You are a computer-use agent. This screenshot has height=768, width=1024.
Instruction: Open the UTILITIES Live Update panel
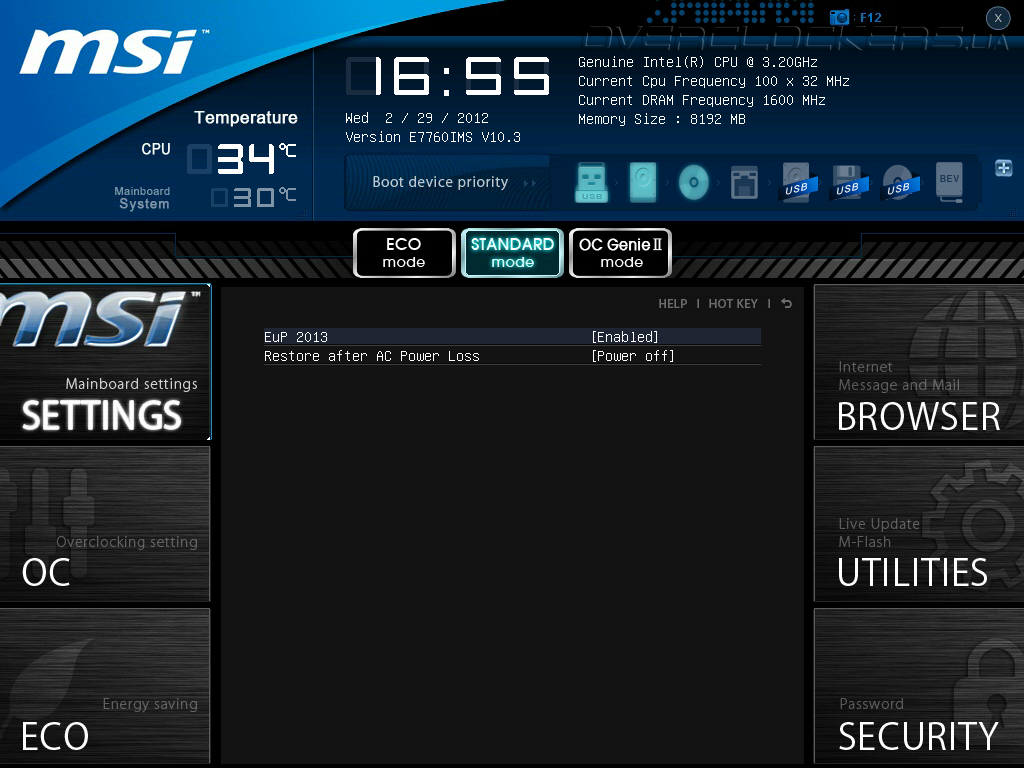point(919,524)
